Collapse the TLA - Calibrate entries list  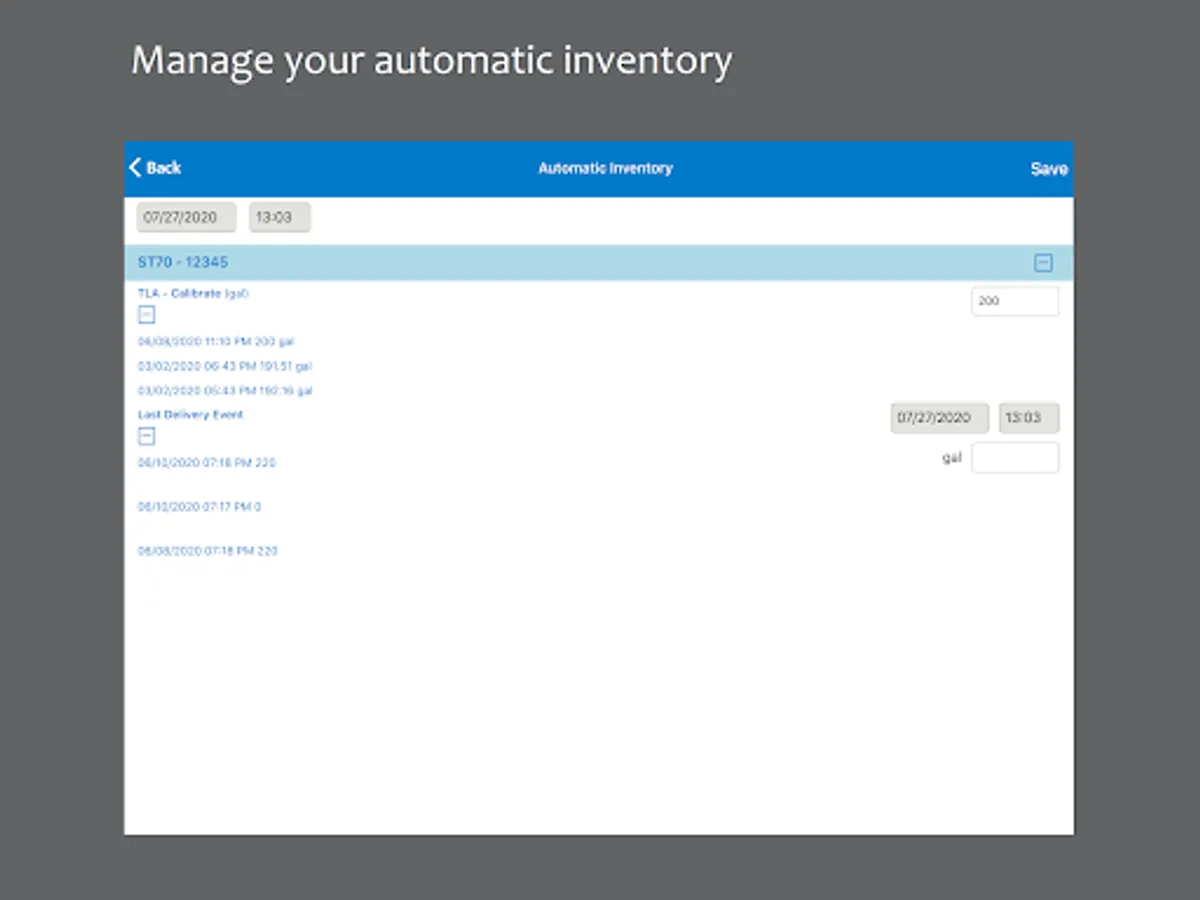coord(146,314)
